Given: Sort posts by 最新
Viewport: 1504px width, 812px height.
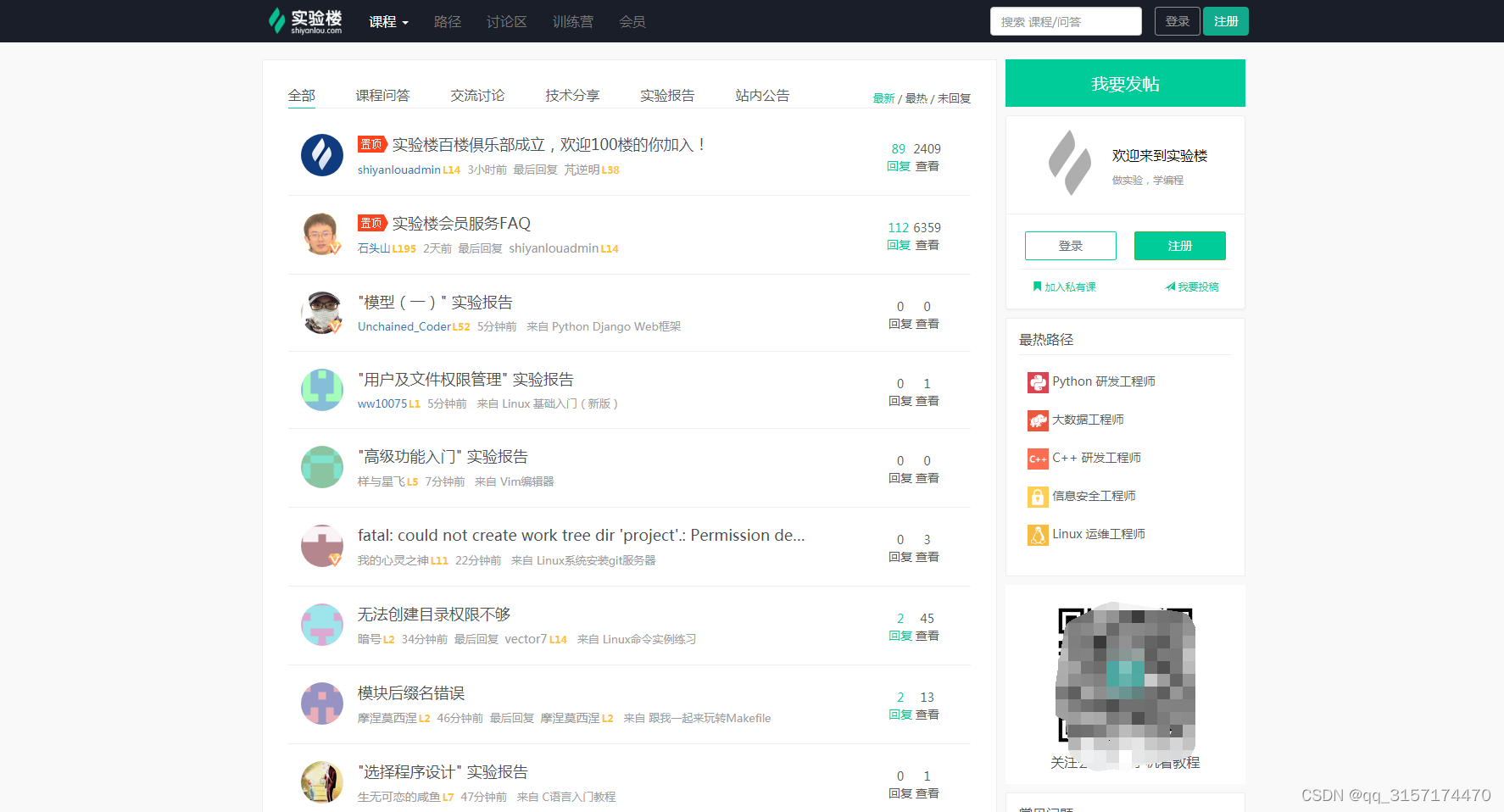Looking at the screenshot, I should point(883,98).
